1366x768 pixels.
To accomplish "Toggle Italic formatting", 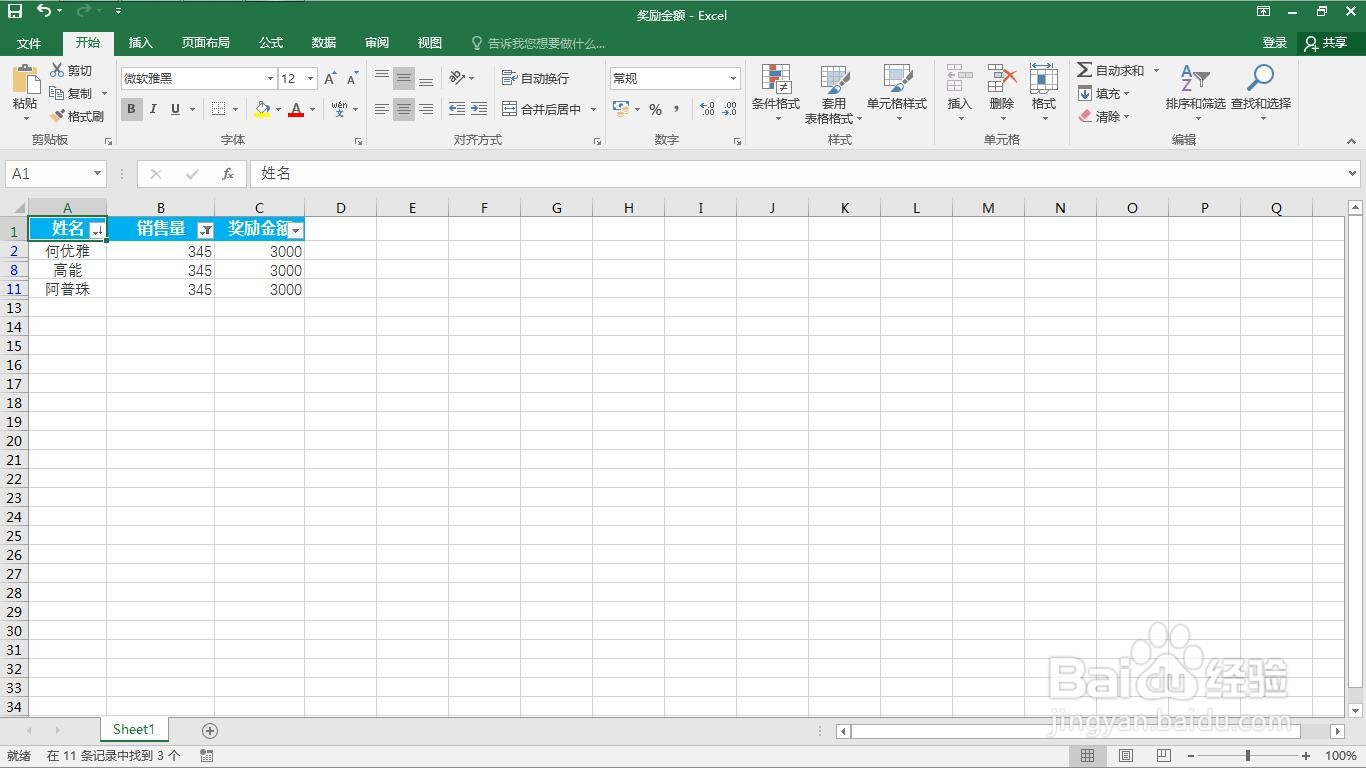I will point(153,109).
